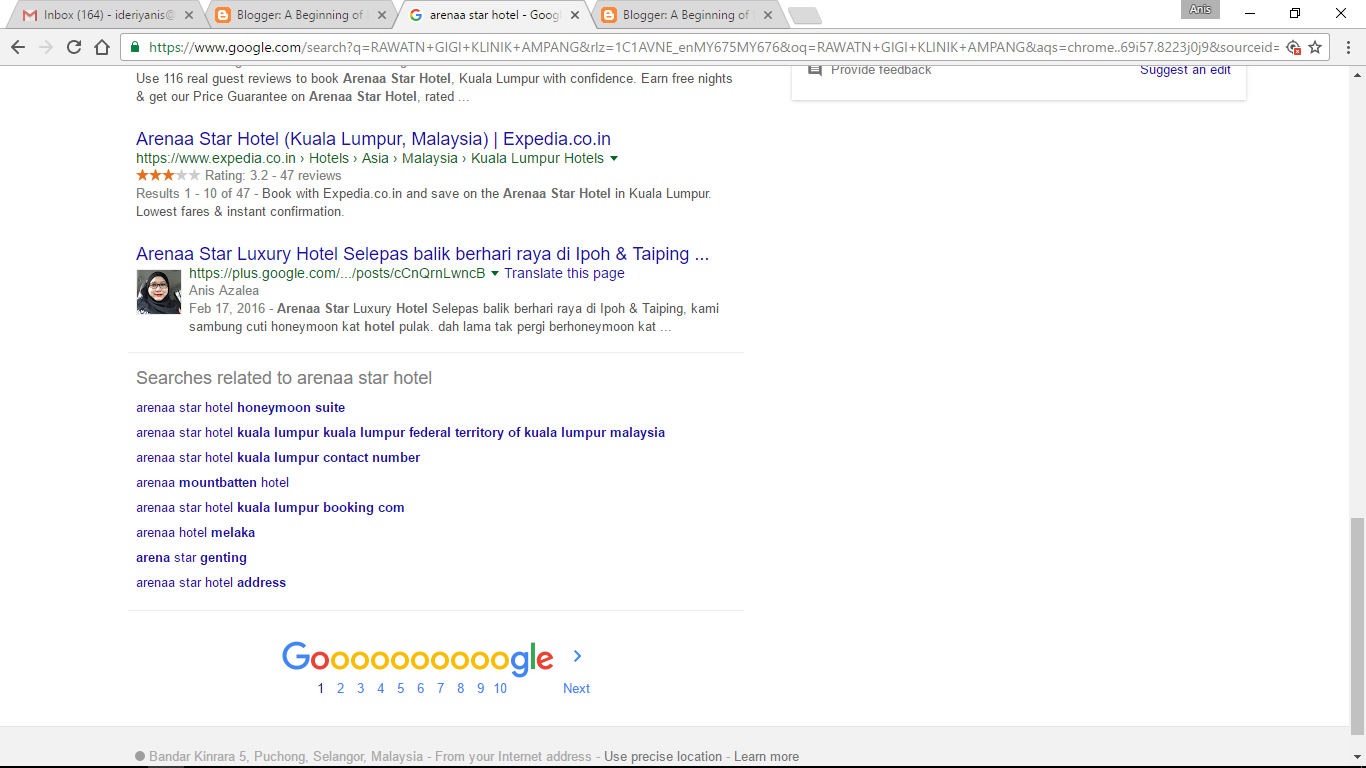This screenshot has height=768, width=1366.
Task: Click the Next page chevron arrow
Action: [577, 656]
